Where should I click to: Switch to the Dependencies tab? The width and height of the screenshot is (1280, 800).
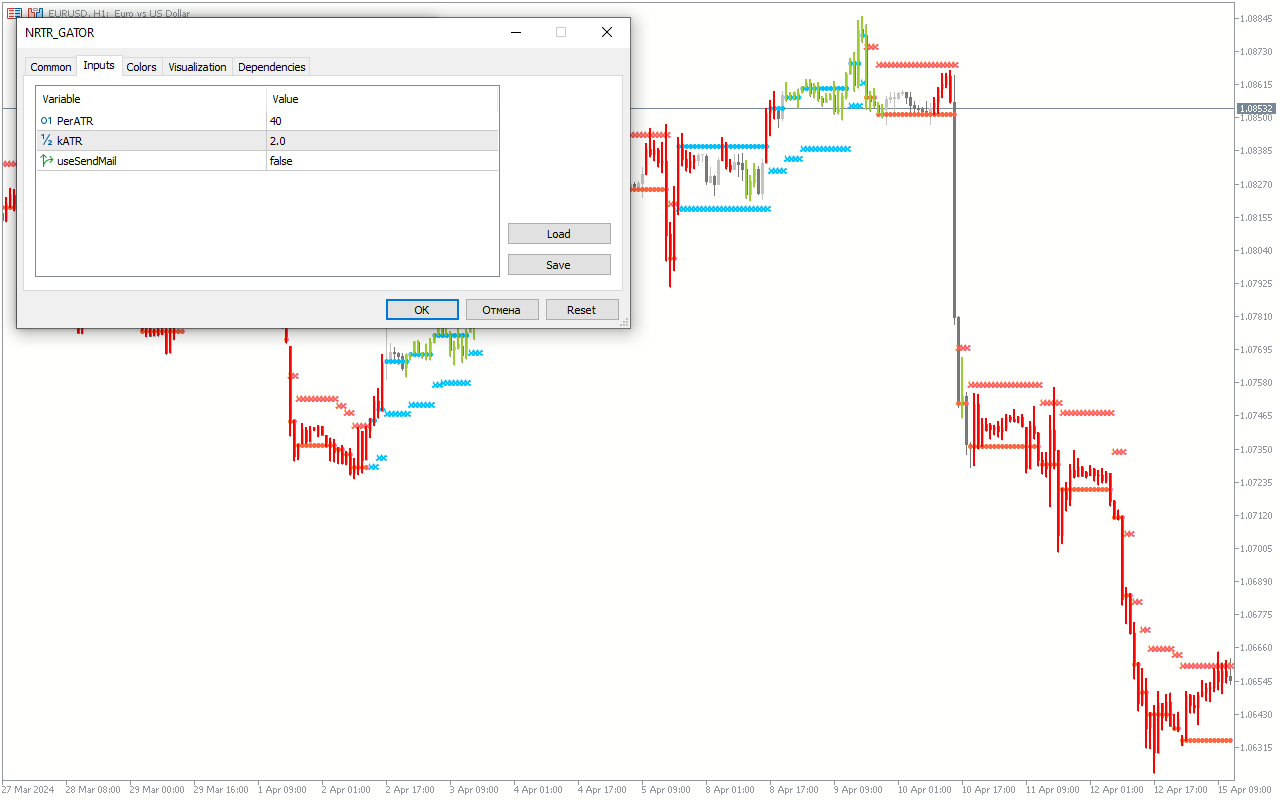[272, 67]
